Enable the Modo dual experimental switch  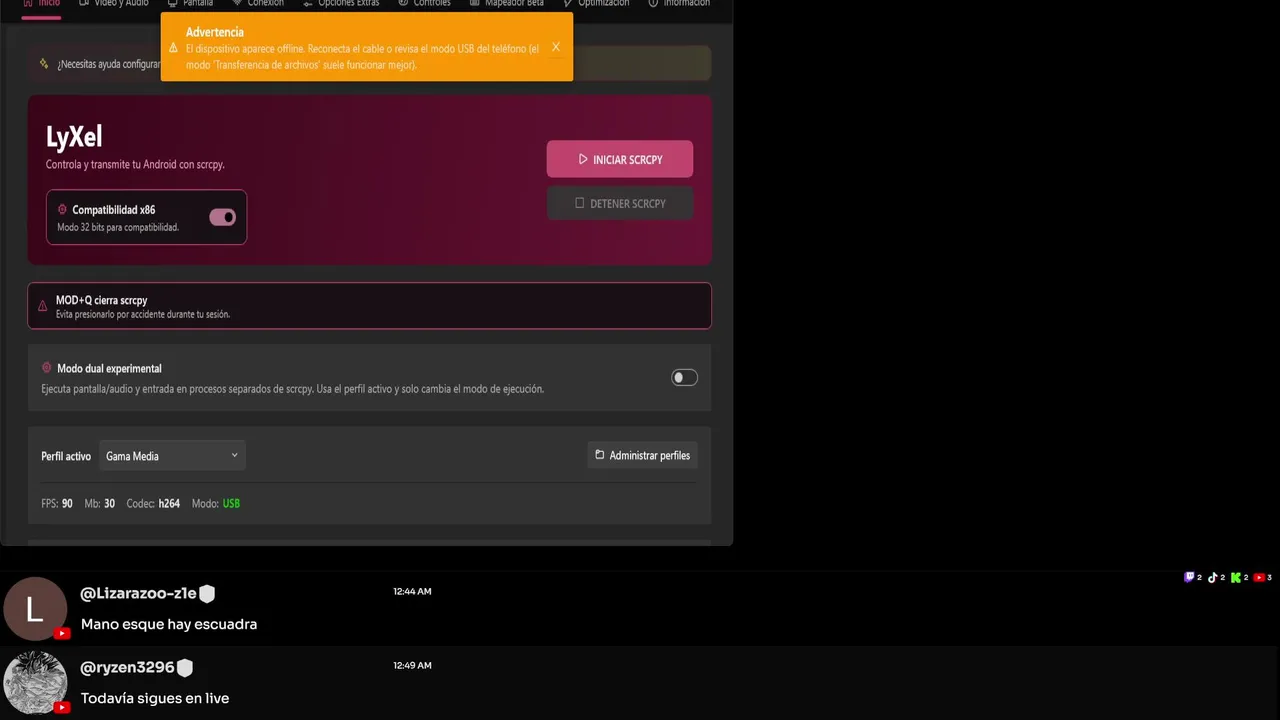[x=684, y=377]
